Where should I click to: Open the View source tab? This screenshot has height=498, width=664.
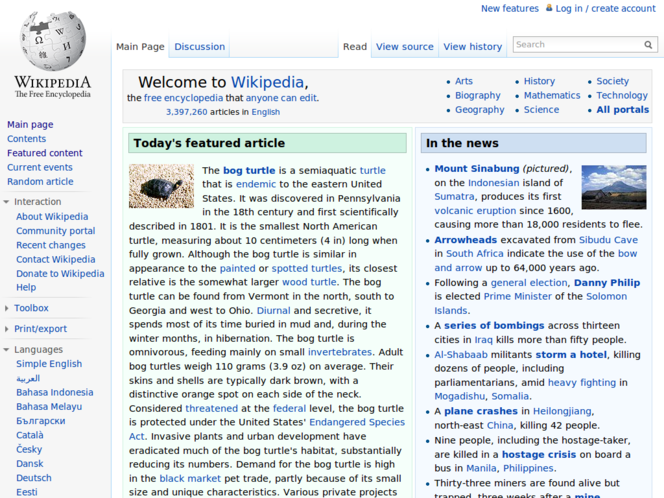pos(404,47)
